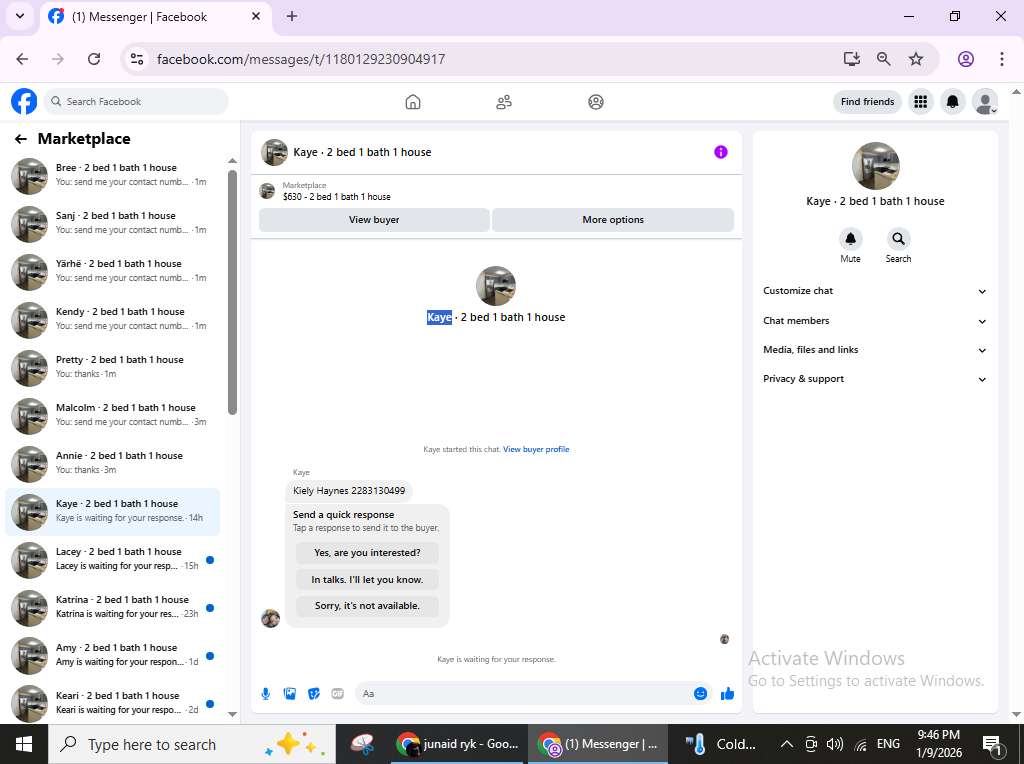Open Windows notification center icon

point(993,744)
